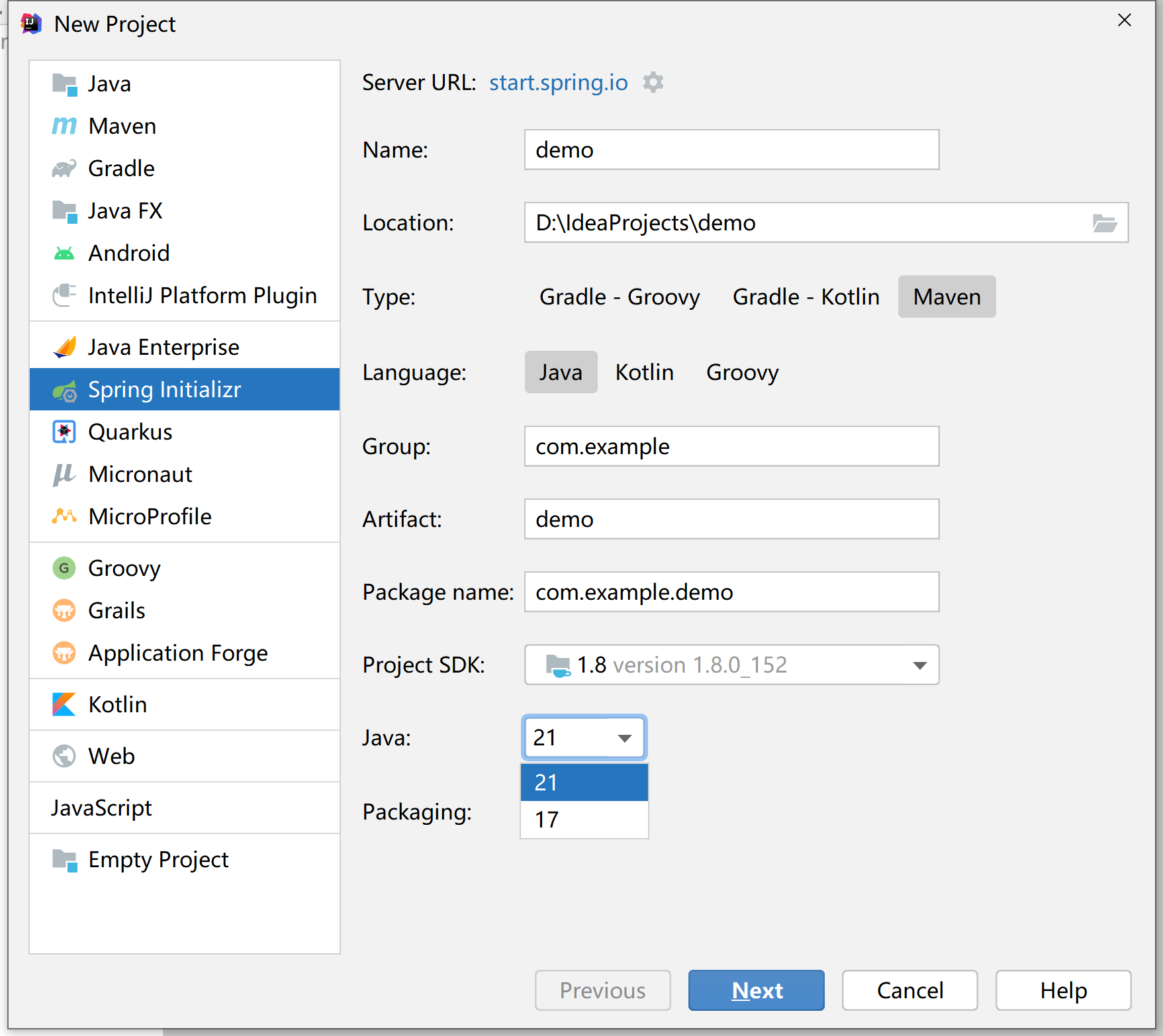Click the Spring Initializr leaf icon
The image size is (1163, 1036).
(x=64, y=390)
